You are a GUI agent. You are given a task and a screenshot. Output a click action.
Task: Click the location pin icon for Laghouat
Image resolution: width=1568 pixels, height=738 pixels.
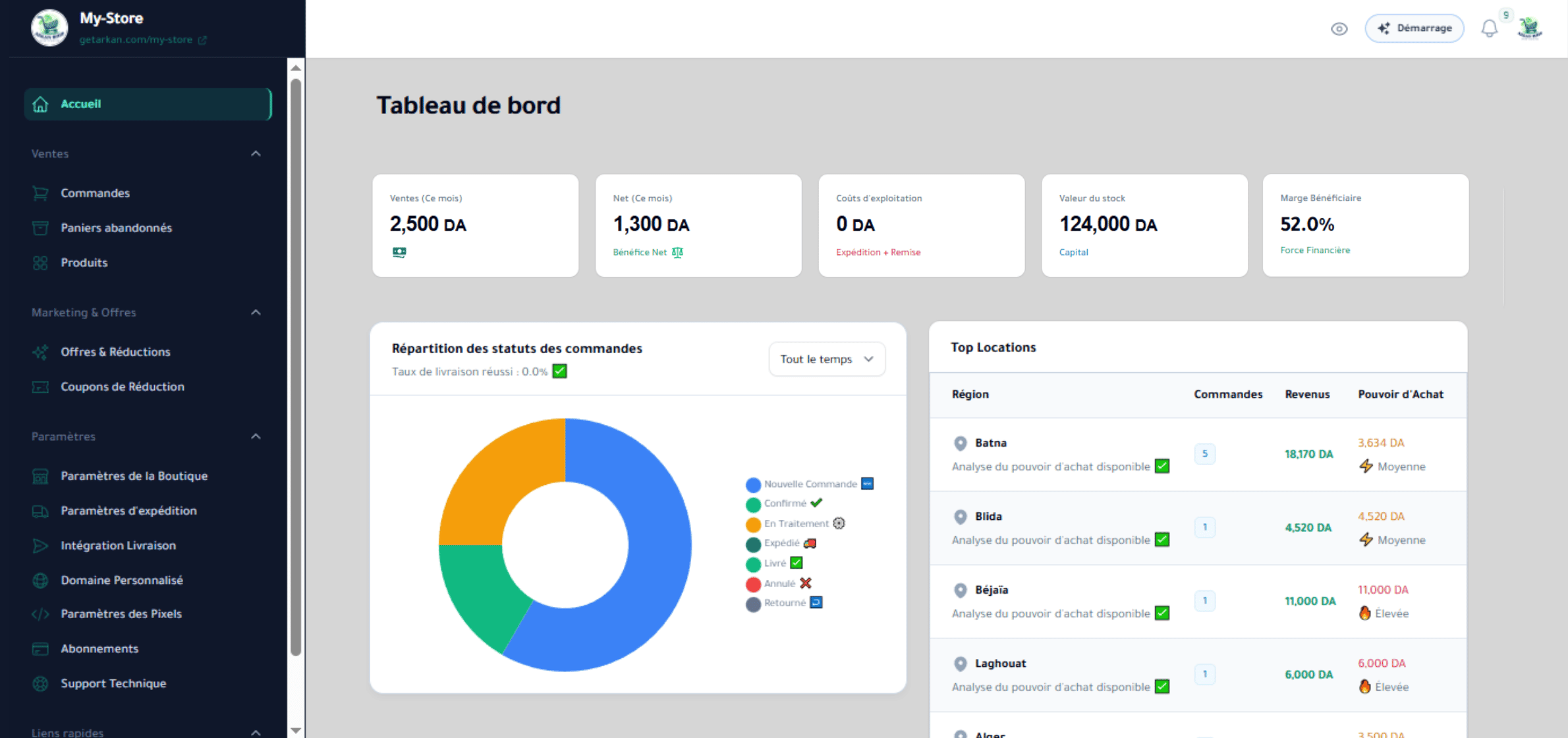(961, 664)
